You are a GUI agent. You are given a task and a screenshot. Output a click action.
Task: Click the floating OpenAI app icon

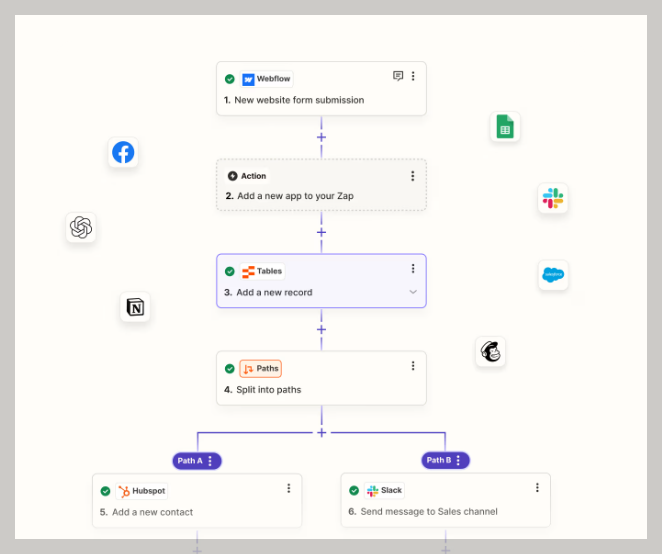(x=81, y=227)
